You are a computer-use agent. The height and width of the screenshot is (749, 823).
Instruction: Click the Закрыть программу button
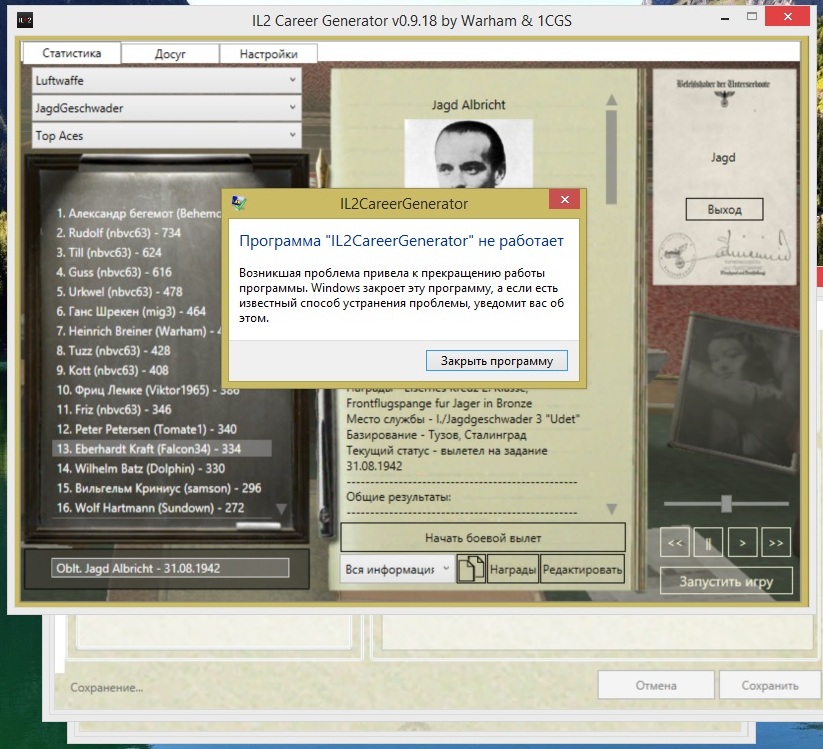pyautogui.click(x=497, y=361)
